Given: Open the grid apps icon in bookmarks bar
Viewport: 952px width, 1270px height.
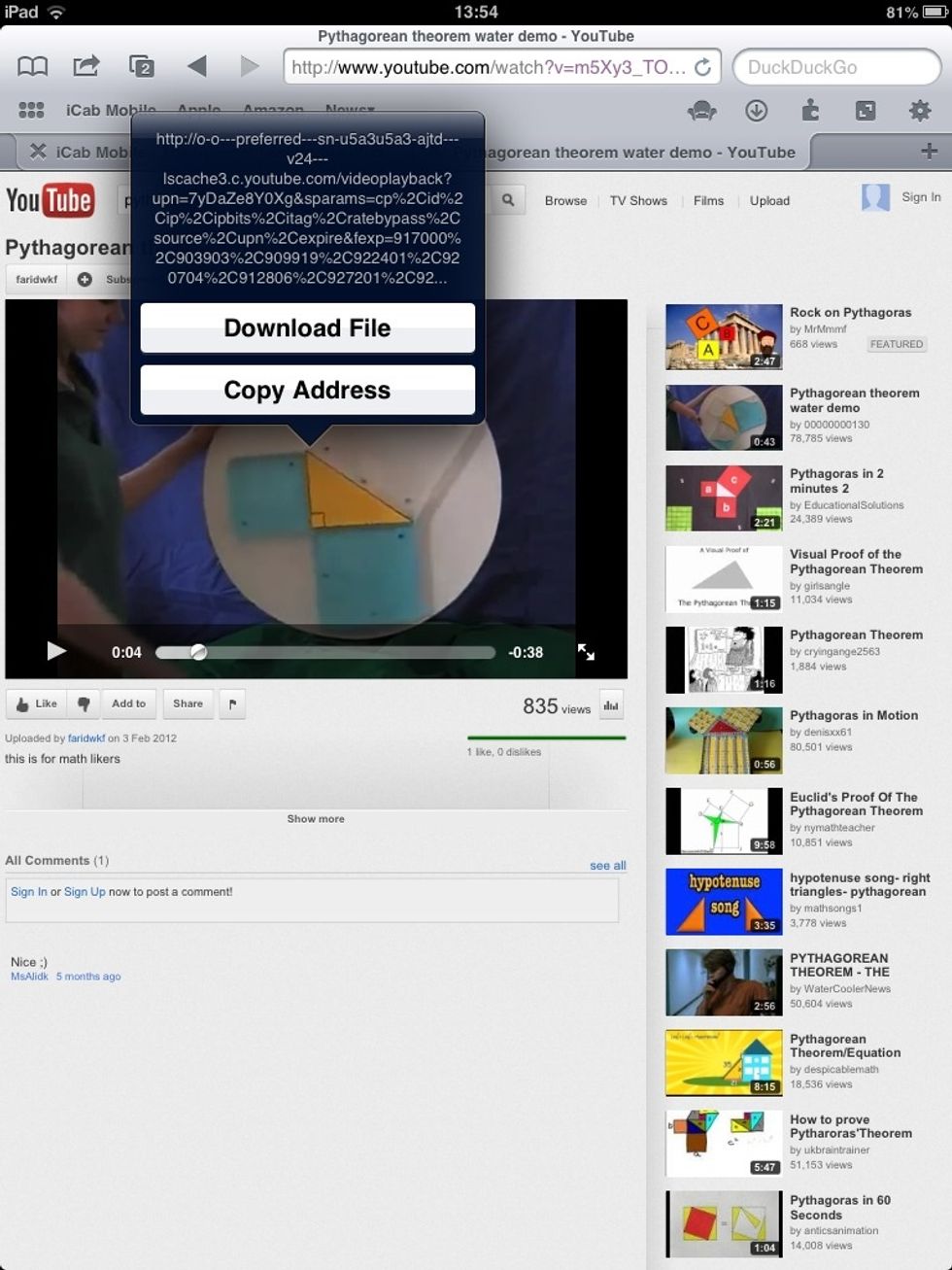Looking at the screenshot, I should tap(31, 110).
